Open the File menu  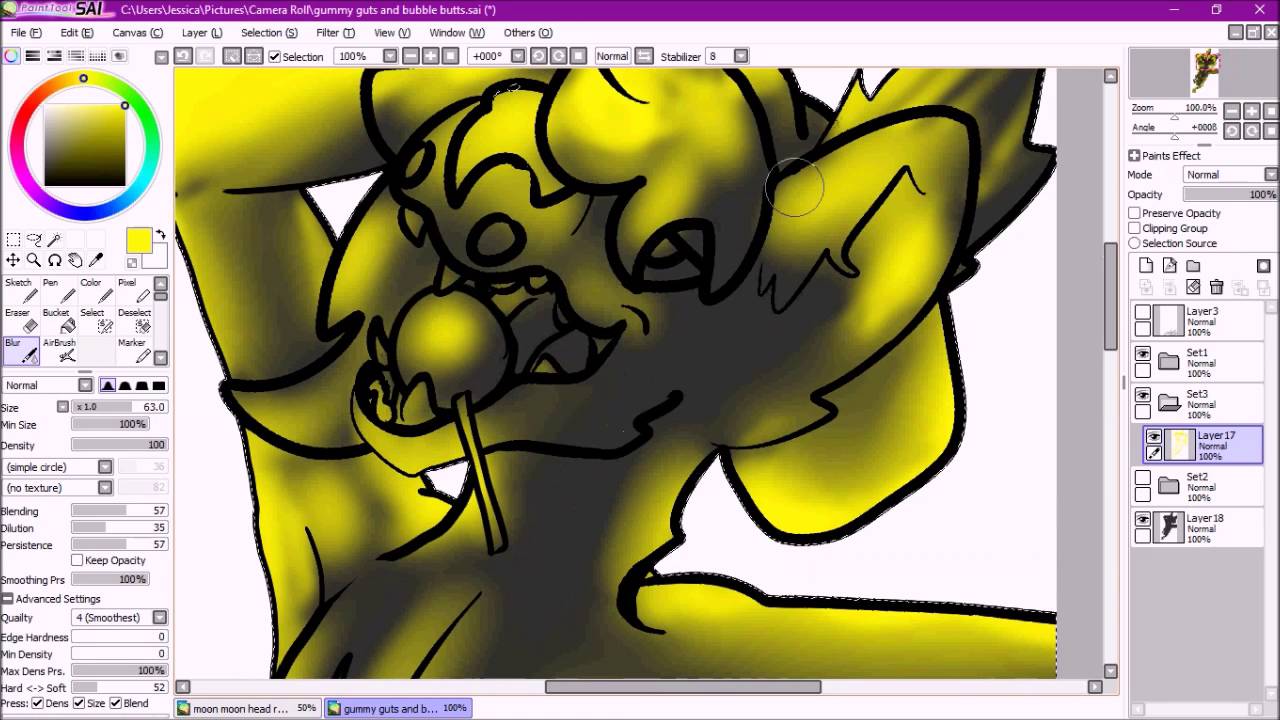coord(26,33)
